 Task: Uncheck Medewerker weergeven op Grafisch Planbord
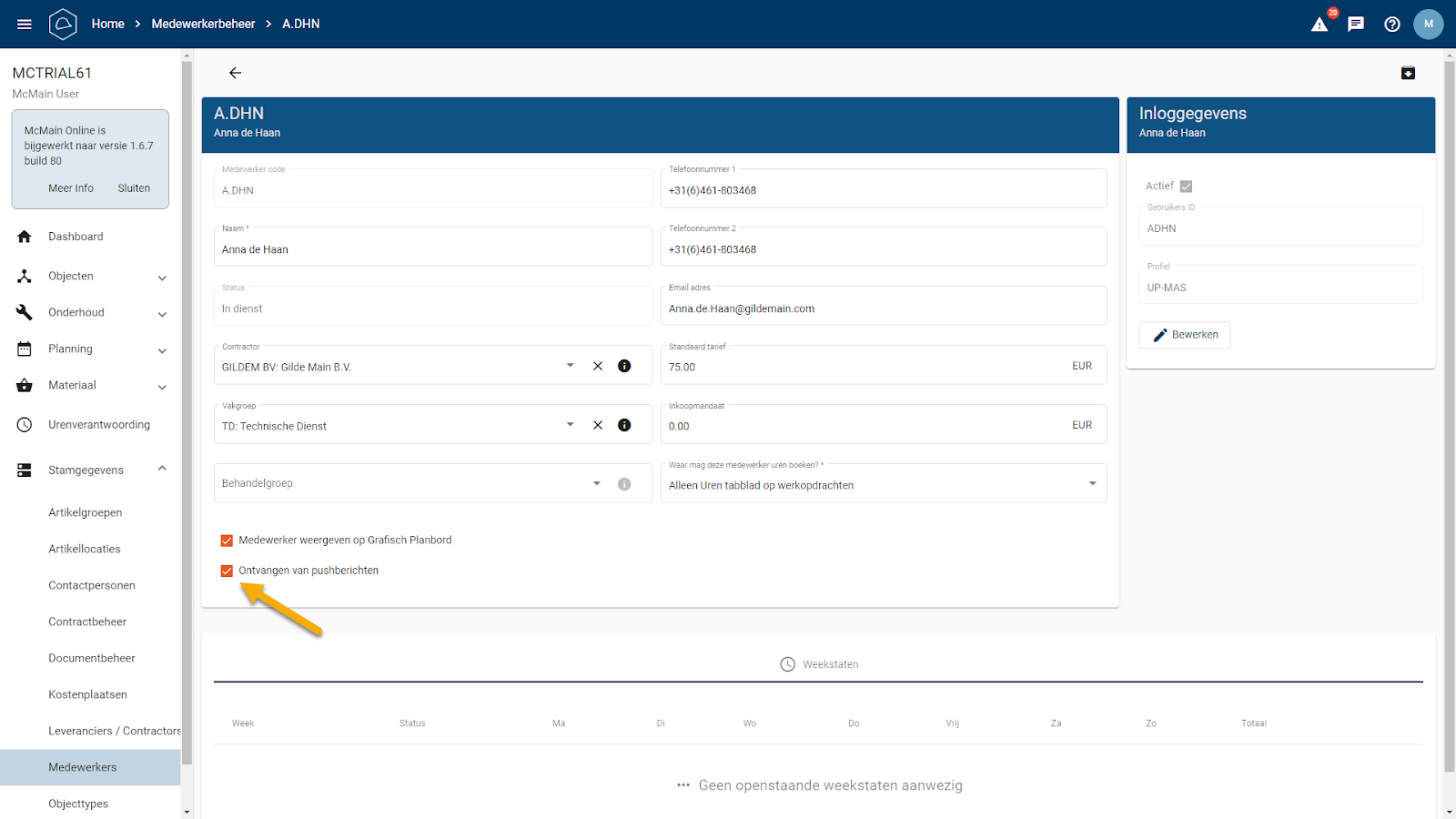click(227, 541)
